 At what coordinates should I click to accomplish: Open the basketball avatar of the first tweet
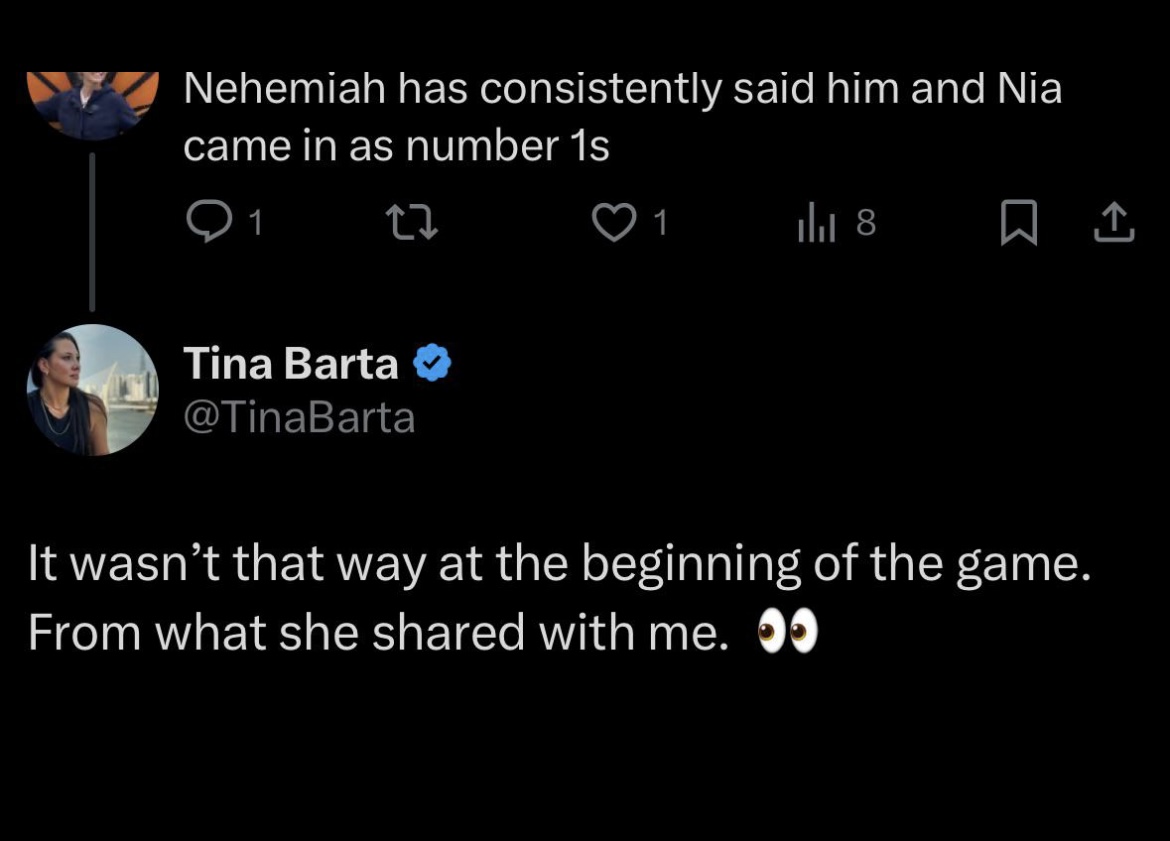coord(93,105)
